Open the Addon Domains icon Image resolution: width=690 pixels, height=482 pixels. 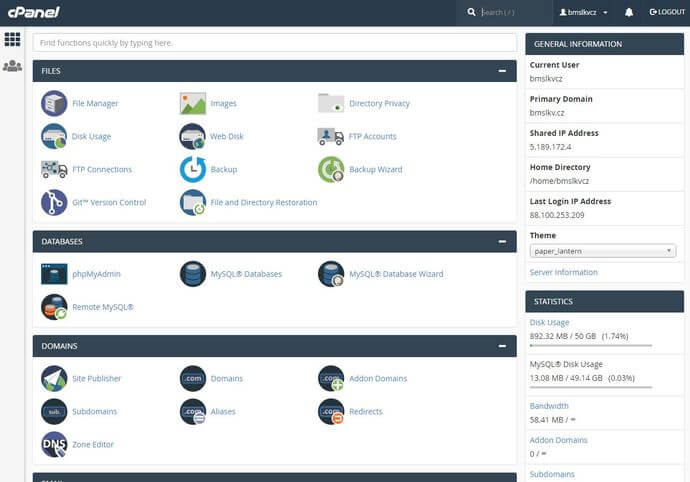point(331,379)
